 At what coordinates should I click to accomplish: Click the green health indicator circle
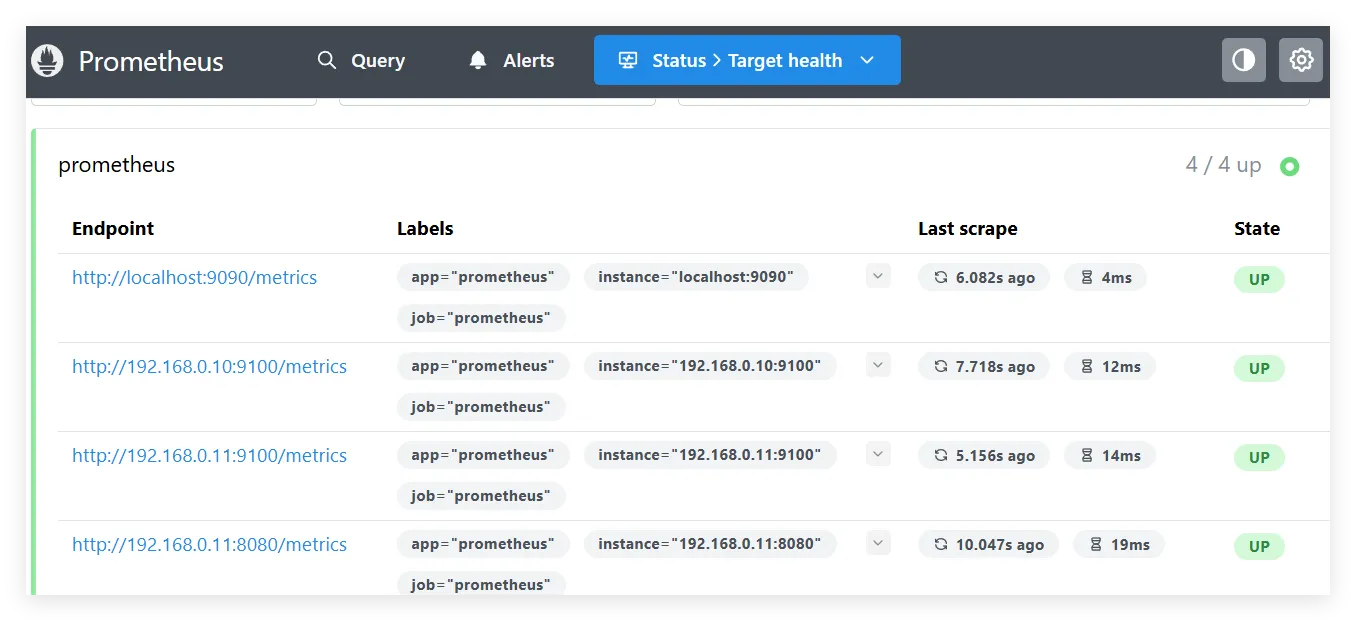(1289, 166)
